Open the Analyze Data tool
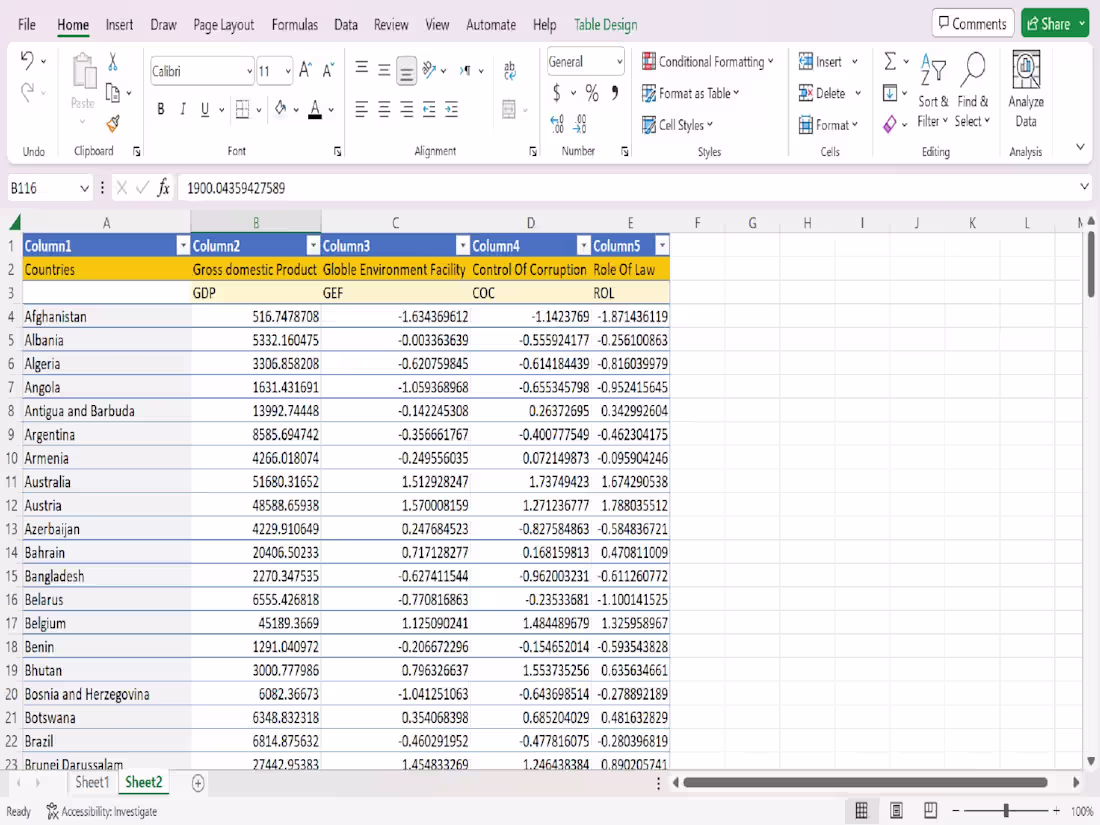Screen dimensions: 1100x825 1026,90
